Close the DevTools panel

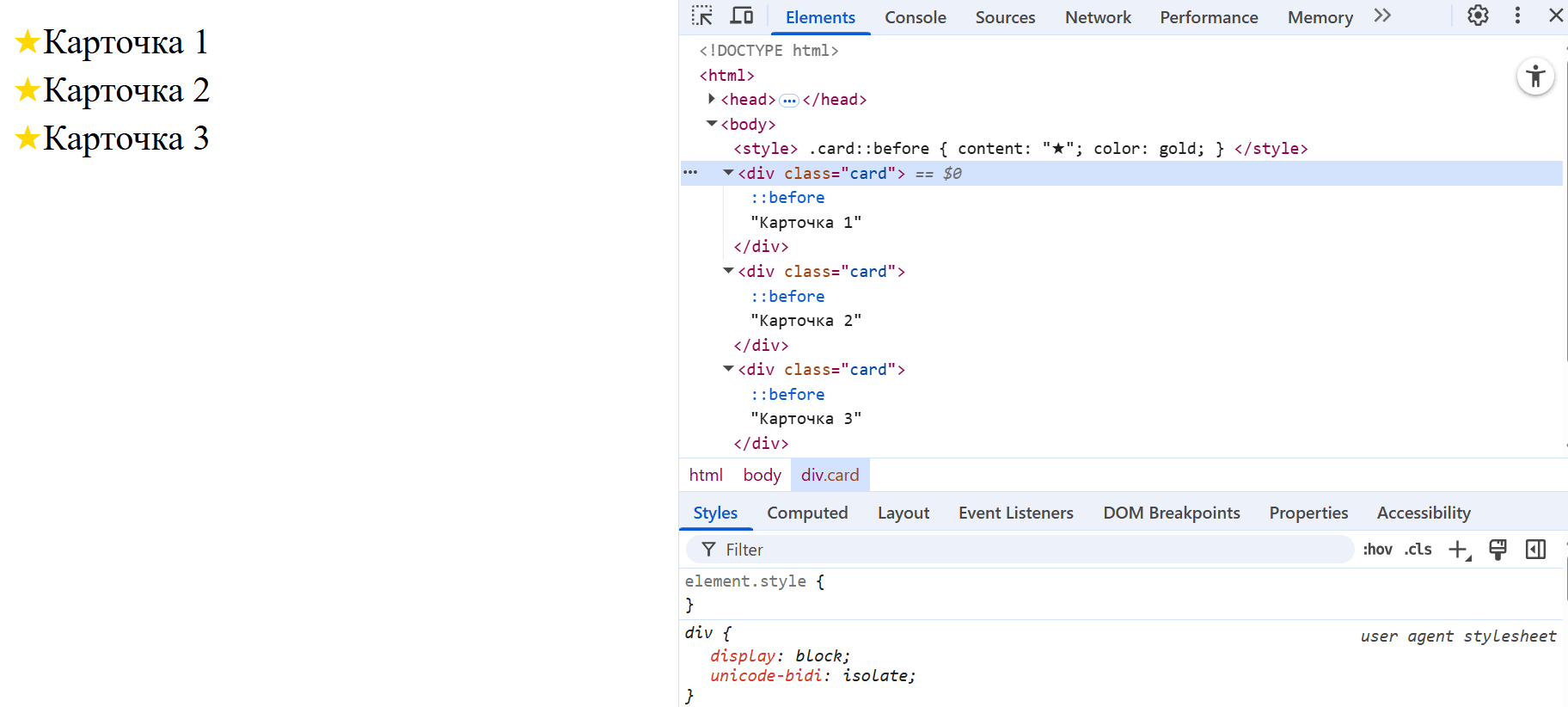1556,15
